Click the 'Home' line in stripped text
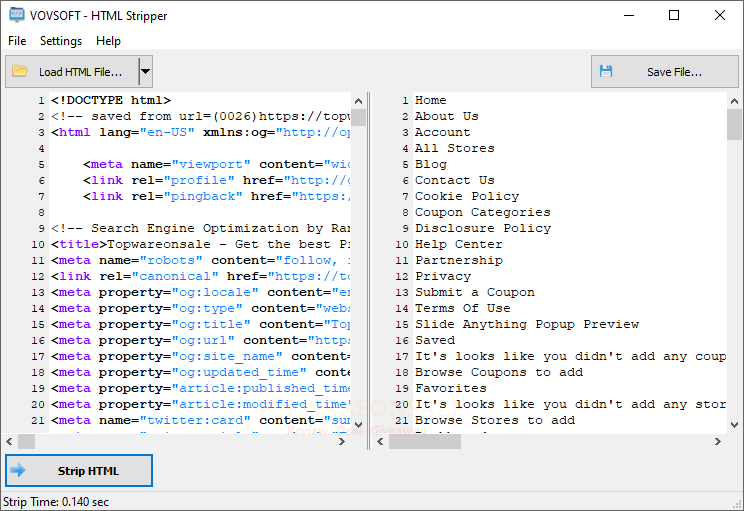The height and width of the screenshot is (511, 744). pos(430,100)
